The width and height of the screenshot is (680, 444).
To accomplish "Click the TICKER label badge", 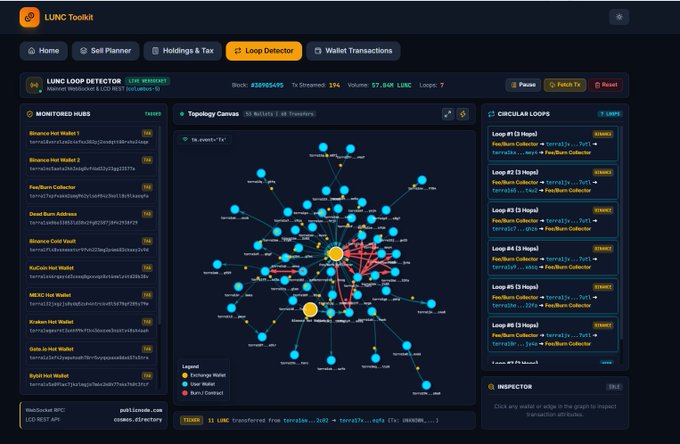I will 191,420.
